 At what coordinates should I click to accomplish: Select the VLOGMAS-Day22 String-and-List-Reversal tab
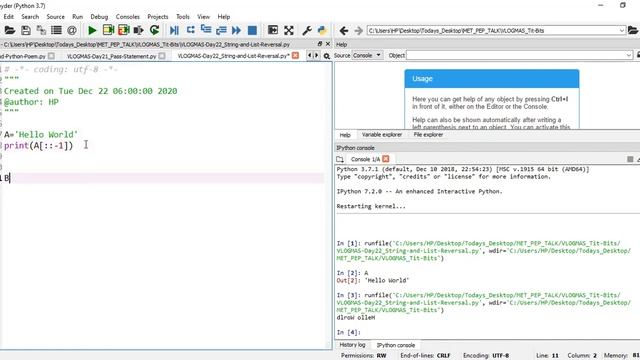(x=233, y=56)
